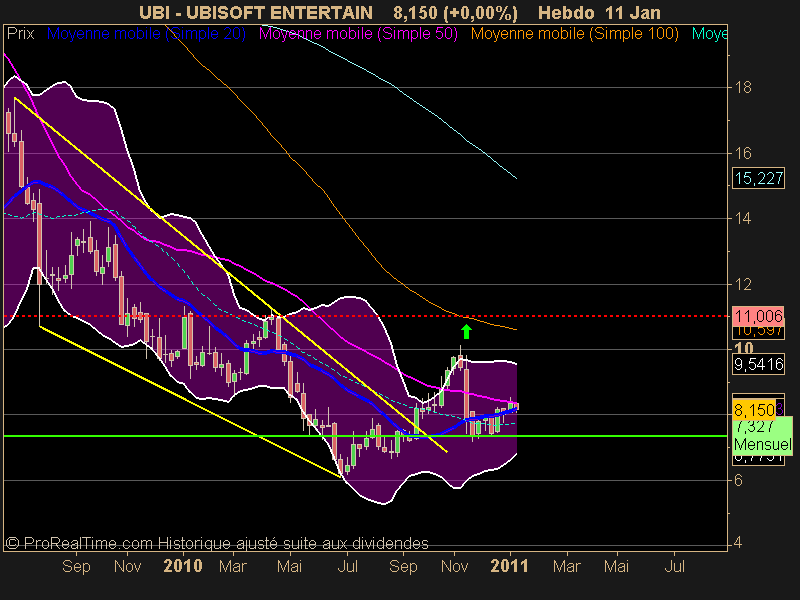
Task: Select the 'Moyenne mobile (Simple 100)' legend entry
Action: [575, 34]
